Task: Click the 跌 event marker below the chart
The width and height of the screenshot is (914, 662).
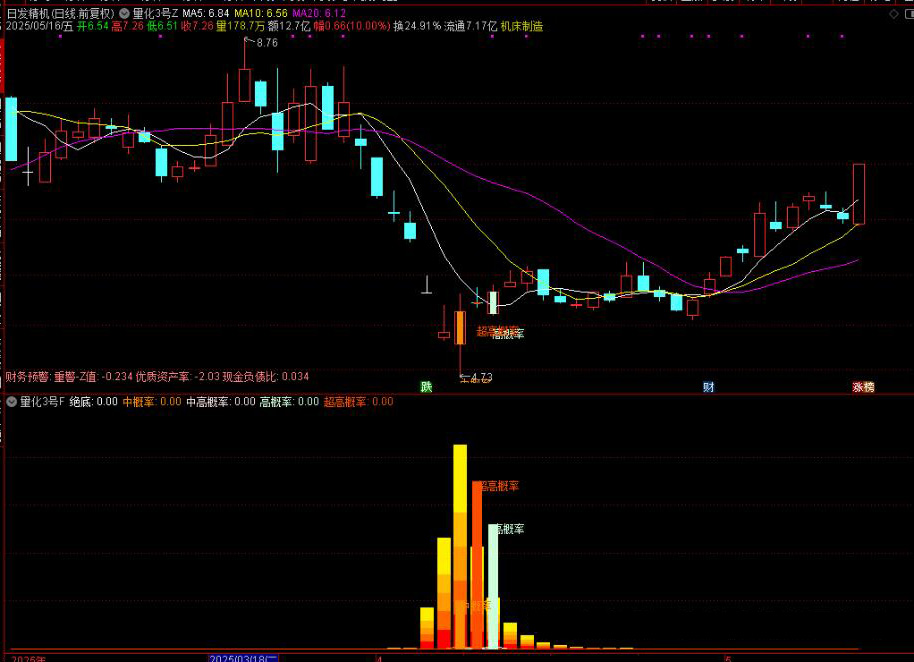Action: 427,386
